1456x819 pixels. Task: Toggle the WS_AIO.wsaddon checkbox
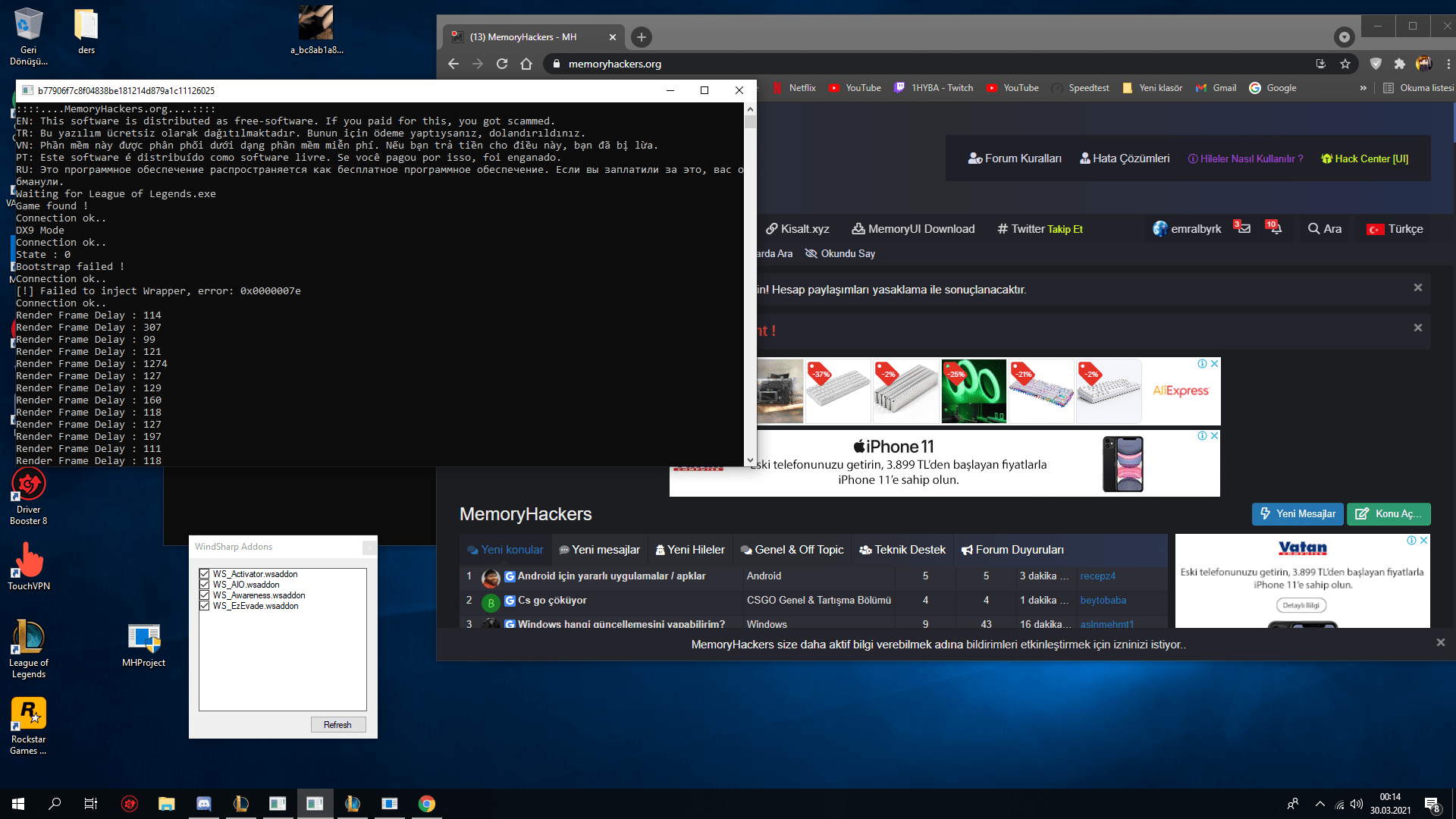click(x=204, y=585)
